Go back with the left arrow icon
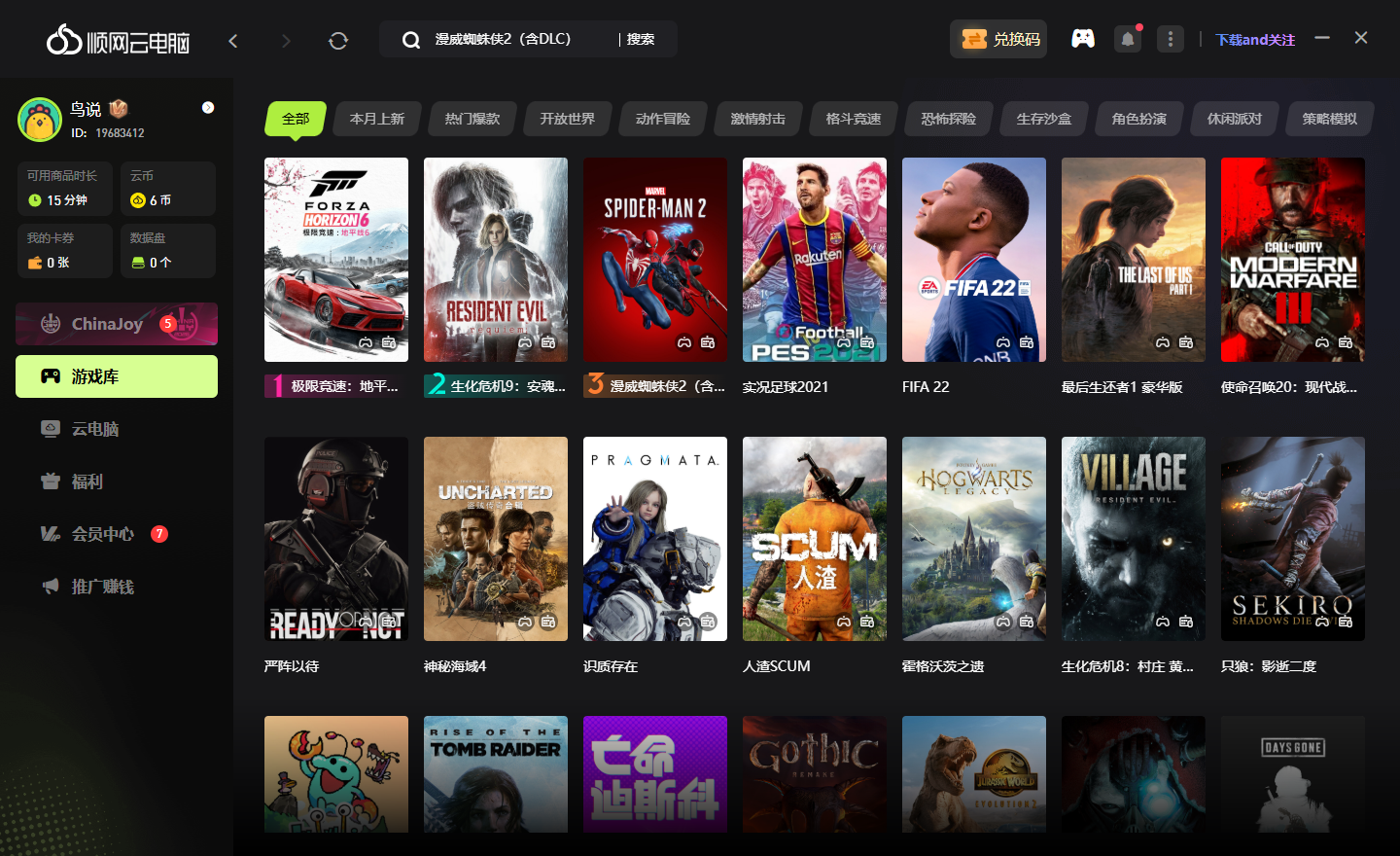Viewport: 1400px width, 856px height. point(233,40)
